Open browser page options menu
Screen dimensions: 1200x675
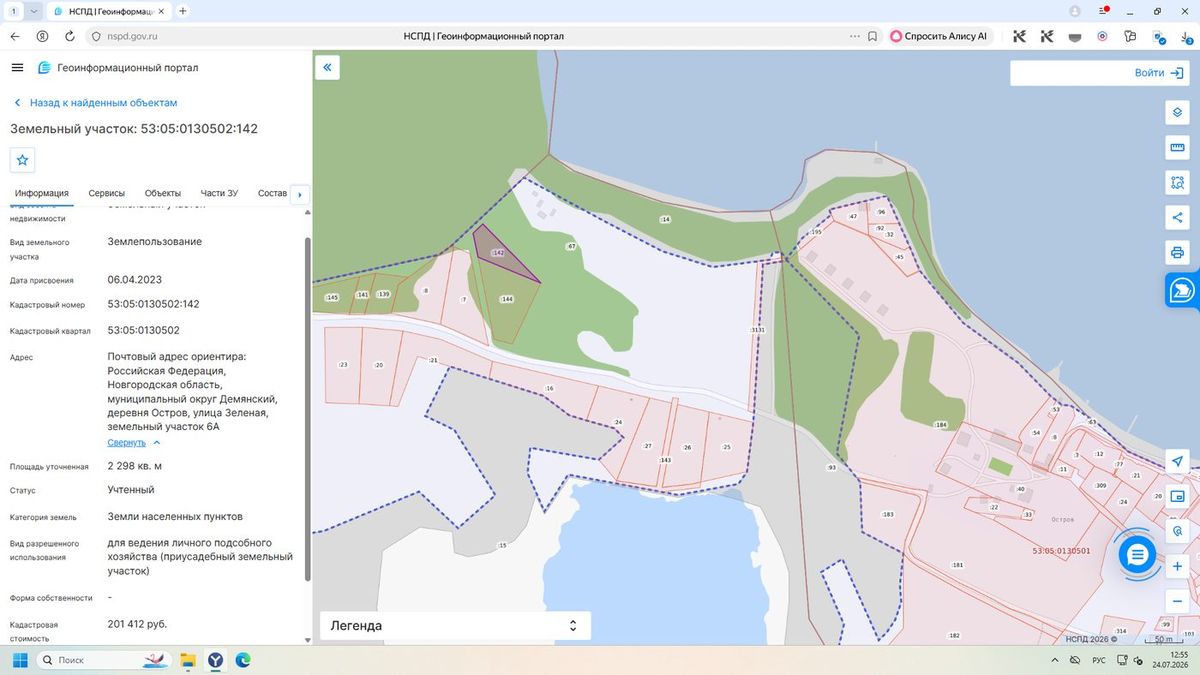(854, 36)
